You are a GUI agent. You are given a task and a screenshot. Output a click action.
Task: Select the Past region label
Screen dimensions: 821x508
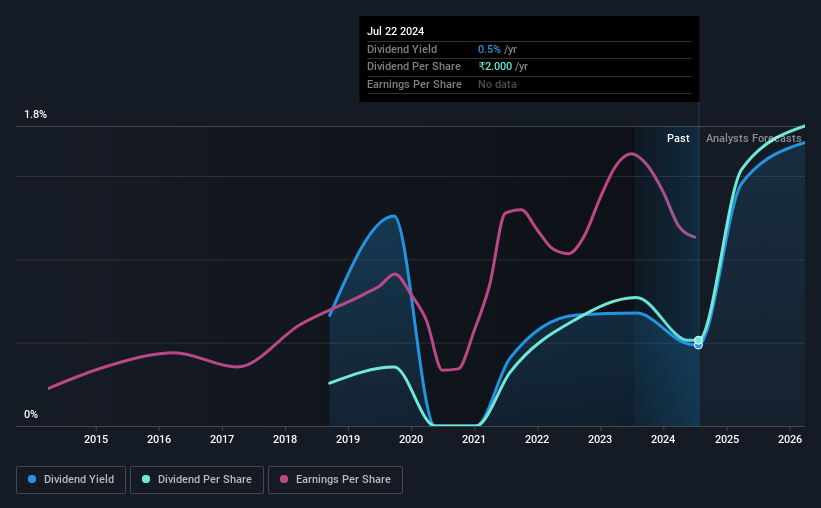678,138
